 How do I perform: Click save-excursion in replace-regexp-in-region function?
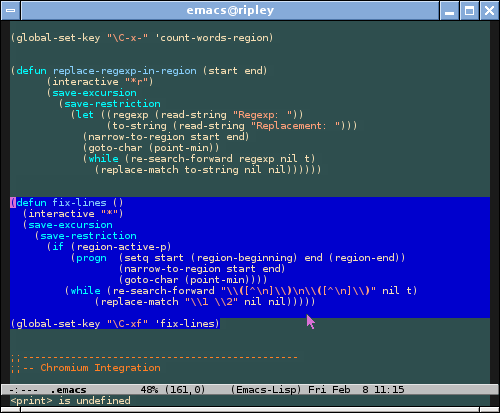pyautogui.click(x=94, y=93)
